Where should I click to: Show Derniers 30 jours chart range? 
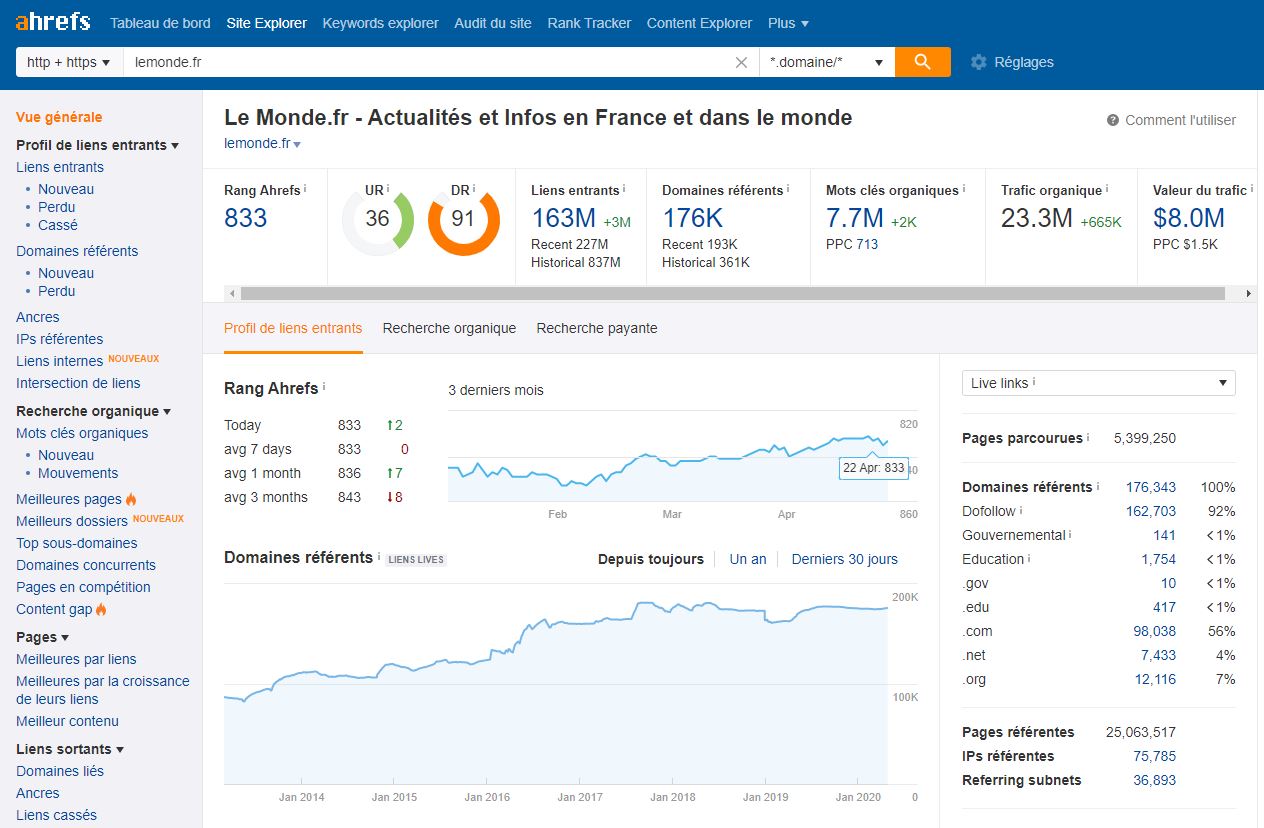coord(845,559)
